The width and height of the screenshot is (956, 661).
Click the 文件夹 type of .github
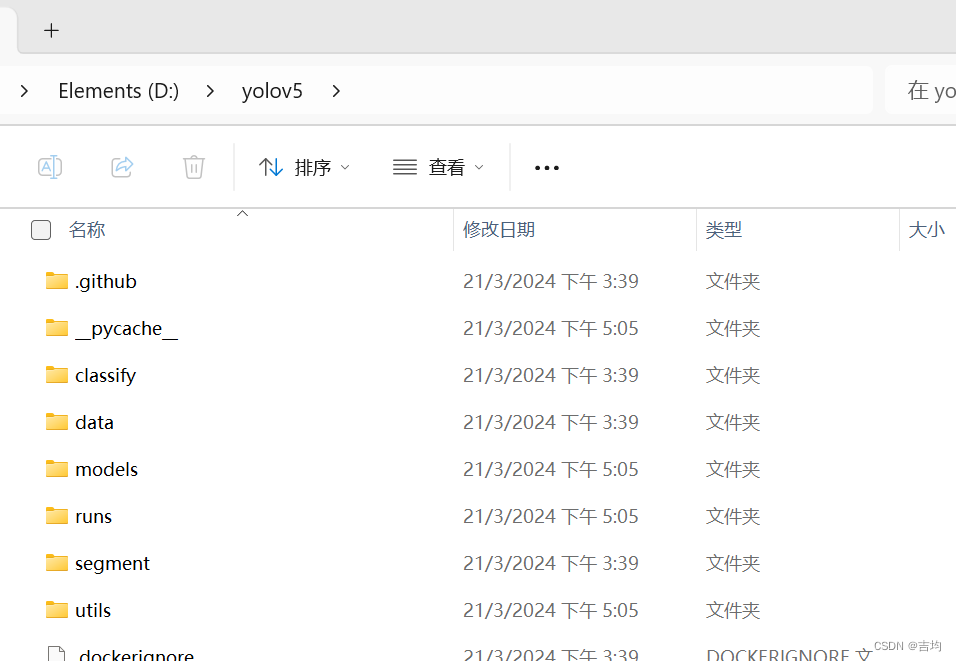733,281
